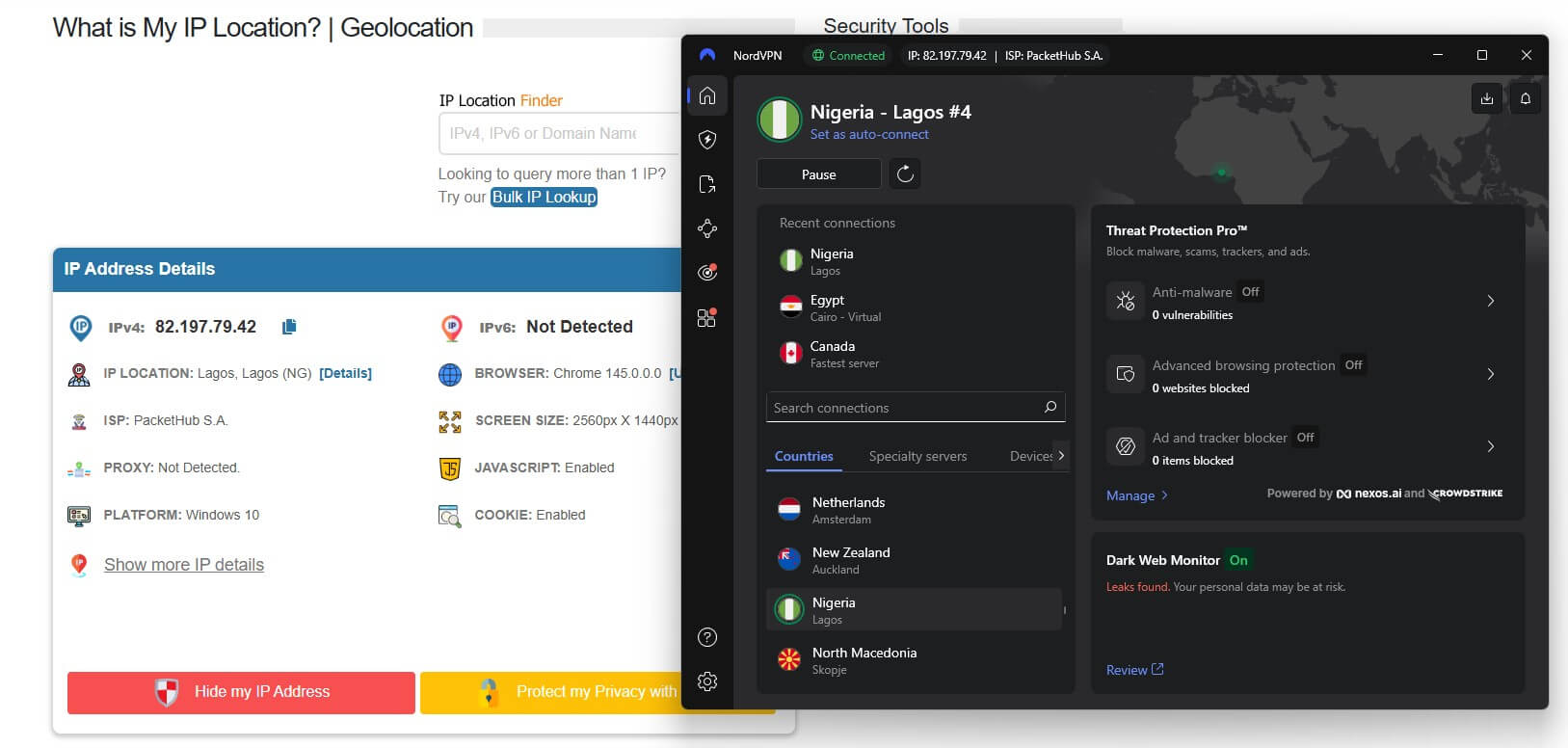The width and height of the screenshot is (1568, 748).
Task: Click the green Lagos server dot on map
Action: click(x=1221, y=173)
